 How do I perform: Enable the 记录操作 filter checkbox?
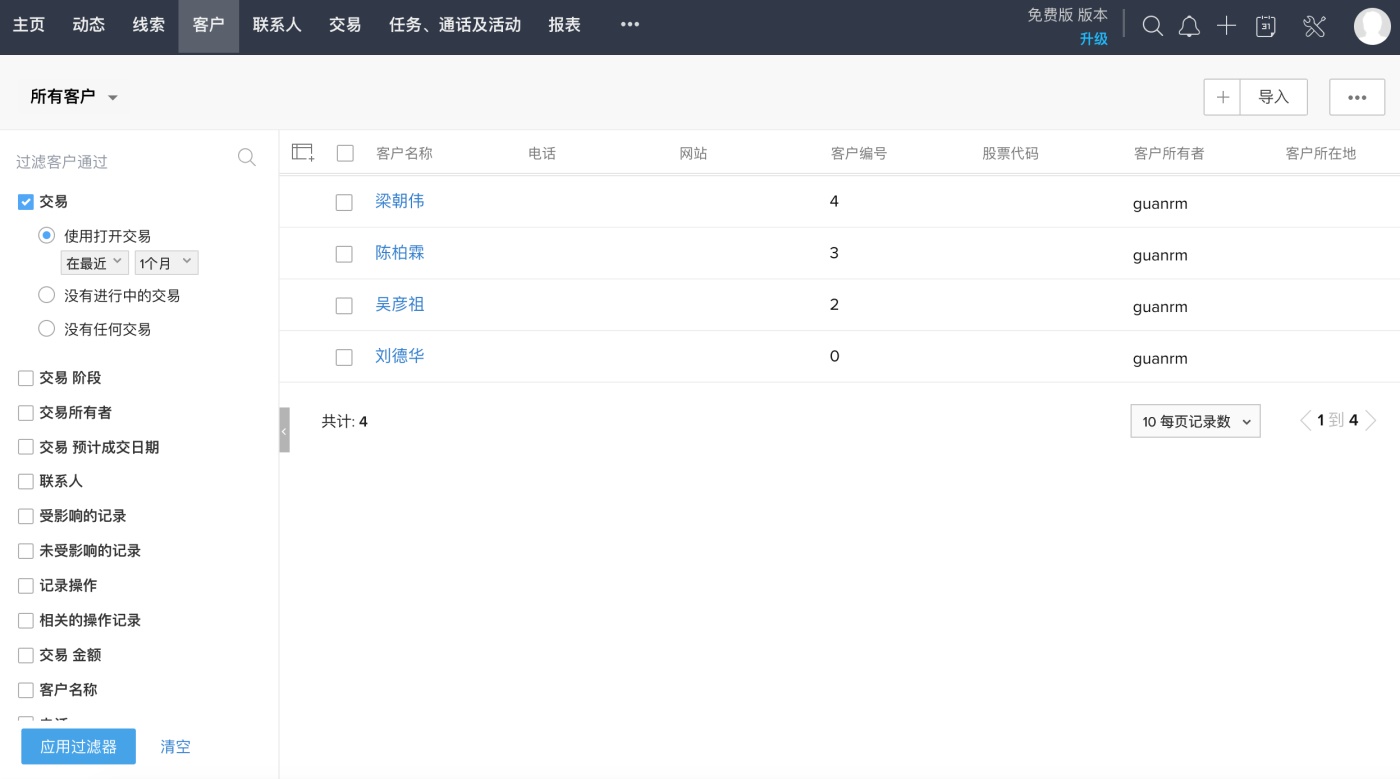tap(26, 586)
